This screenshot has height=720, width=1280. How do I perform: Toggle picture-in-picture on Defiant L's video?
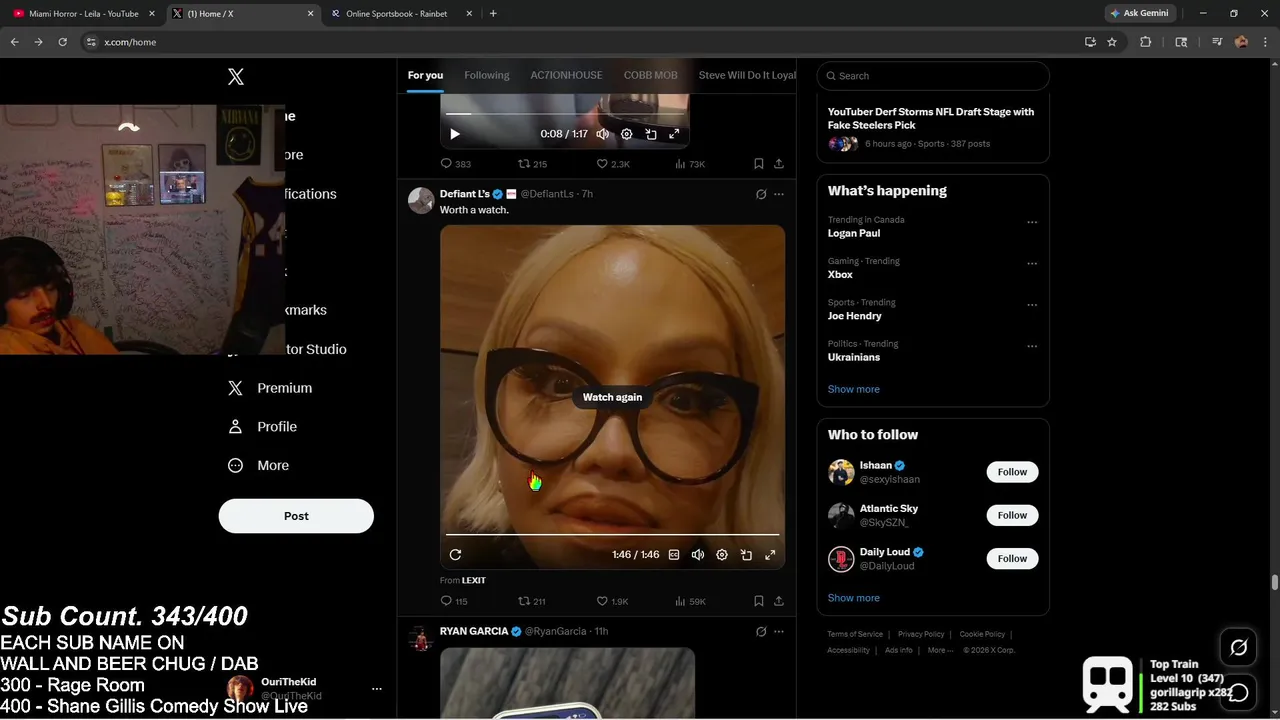click(746, 555)
